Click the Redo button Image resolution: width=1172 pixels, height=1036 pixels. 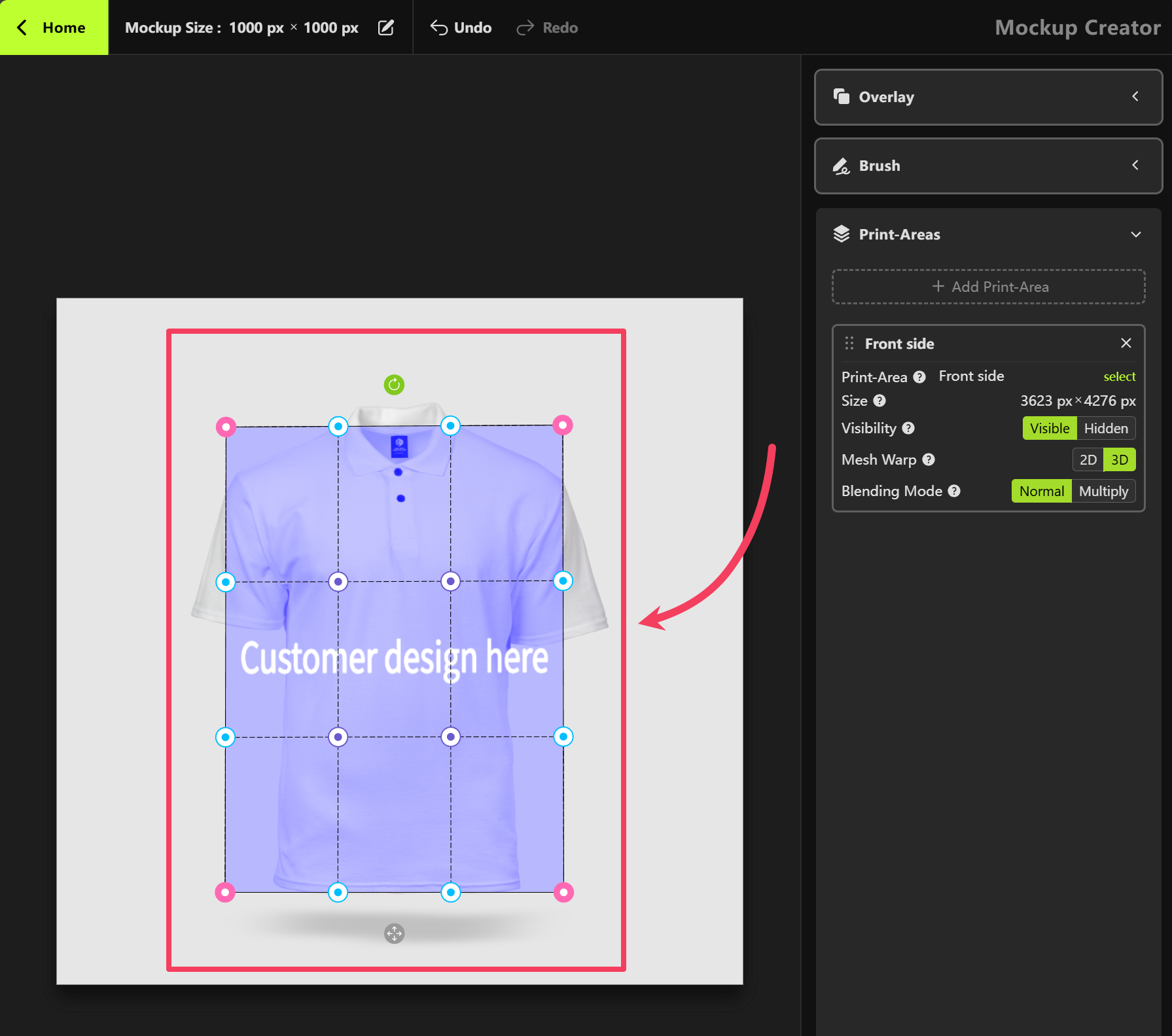tap(547, 27)
